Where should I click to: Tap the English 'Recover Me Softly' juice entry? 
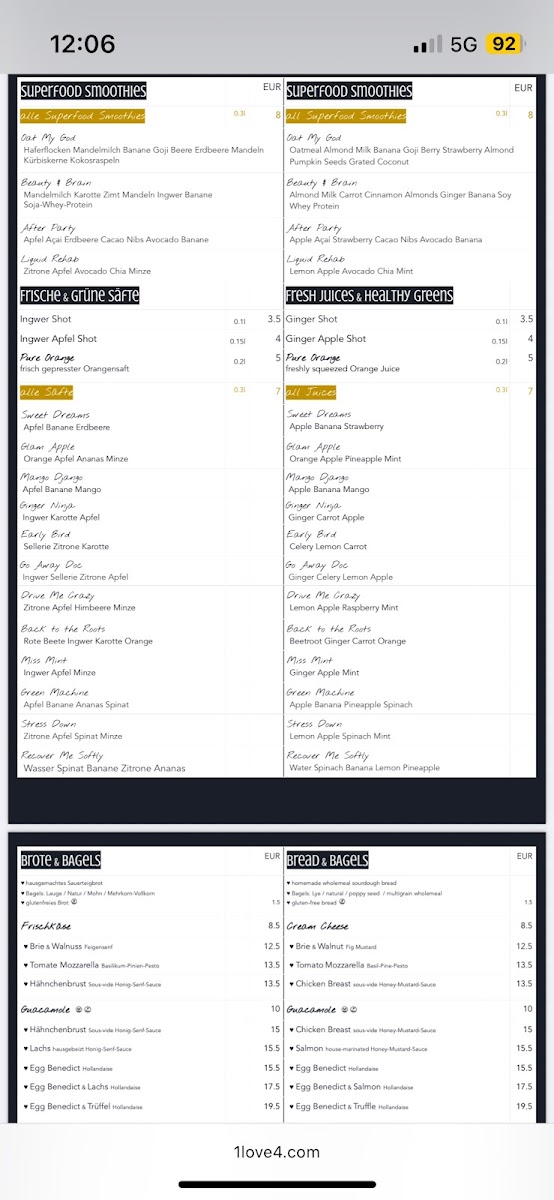click(328, 755)
